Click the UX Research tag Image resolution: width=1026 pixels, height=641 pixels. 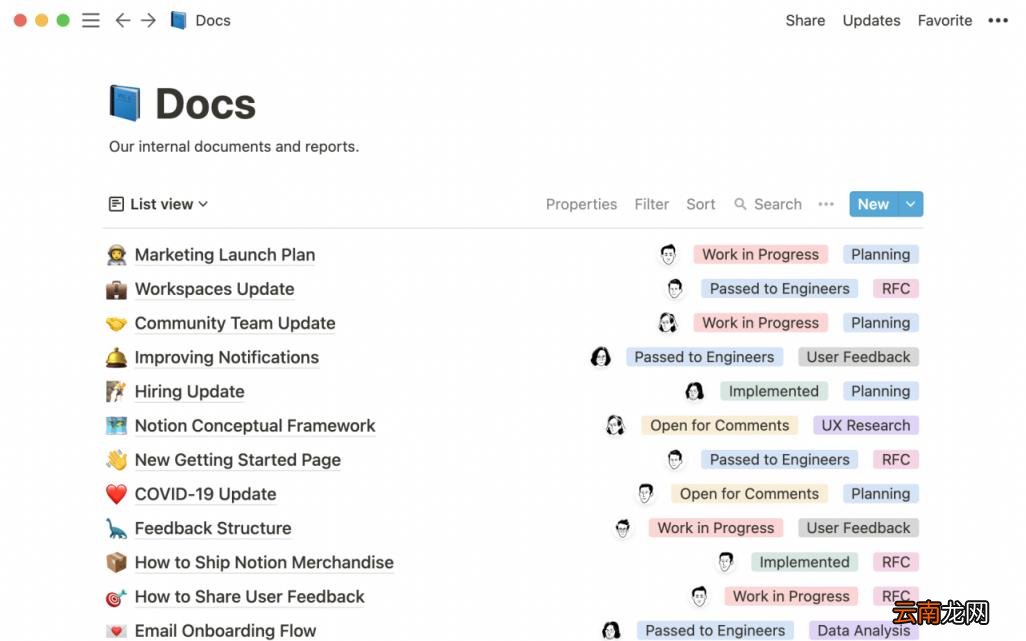[x=866, y=425]
